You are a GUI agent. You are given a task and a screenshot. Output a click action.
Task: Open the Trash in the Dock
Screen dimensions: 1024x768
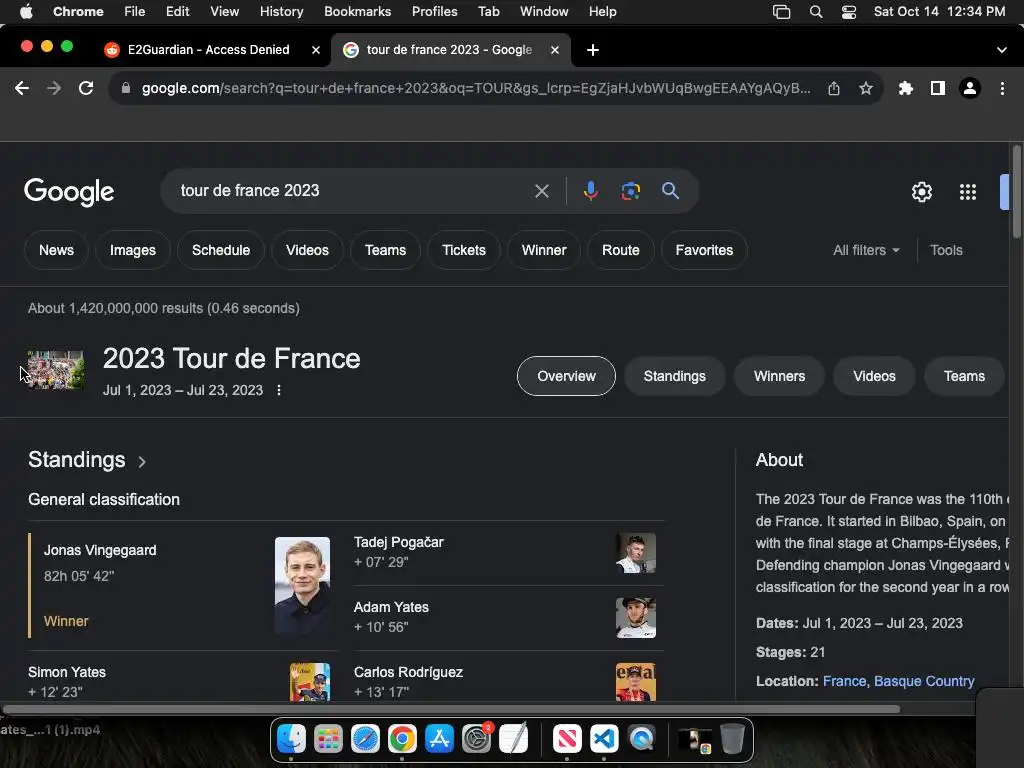click(732, 739)
